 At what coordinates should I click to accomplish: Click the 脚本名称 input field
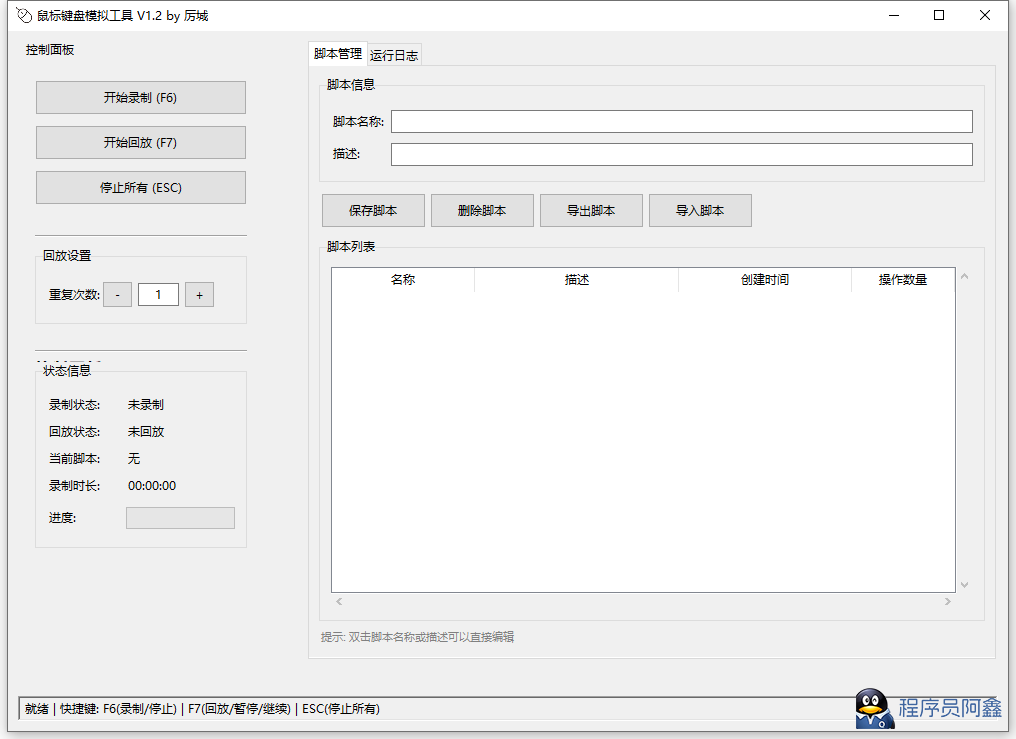coord(681,122)
